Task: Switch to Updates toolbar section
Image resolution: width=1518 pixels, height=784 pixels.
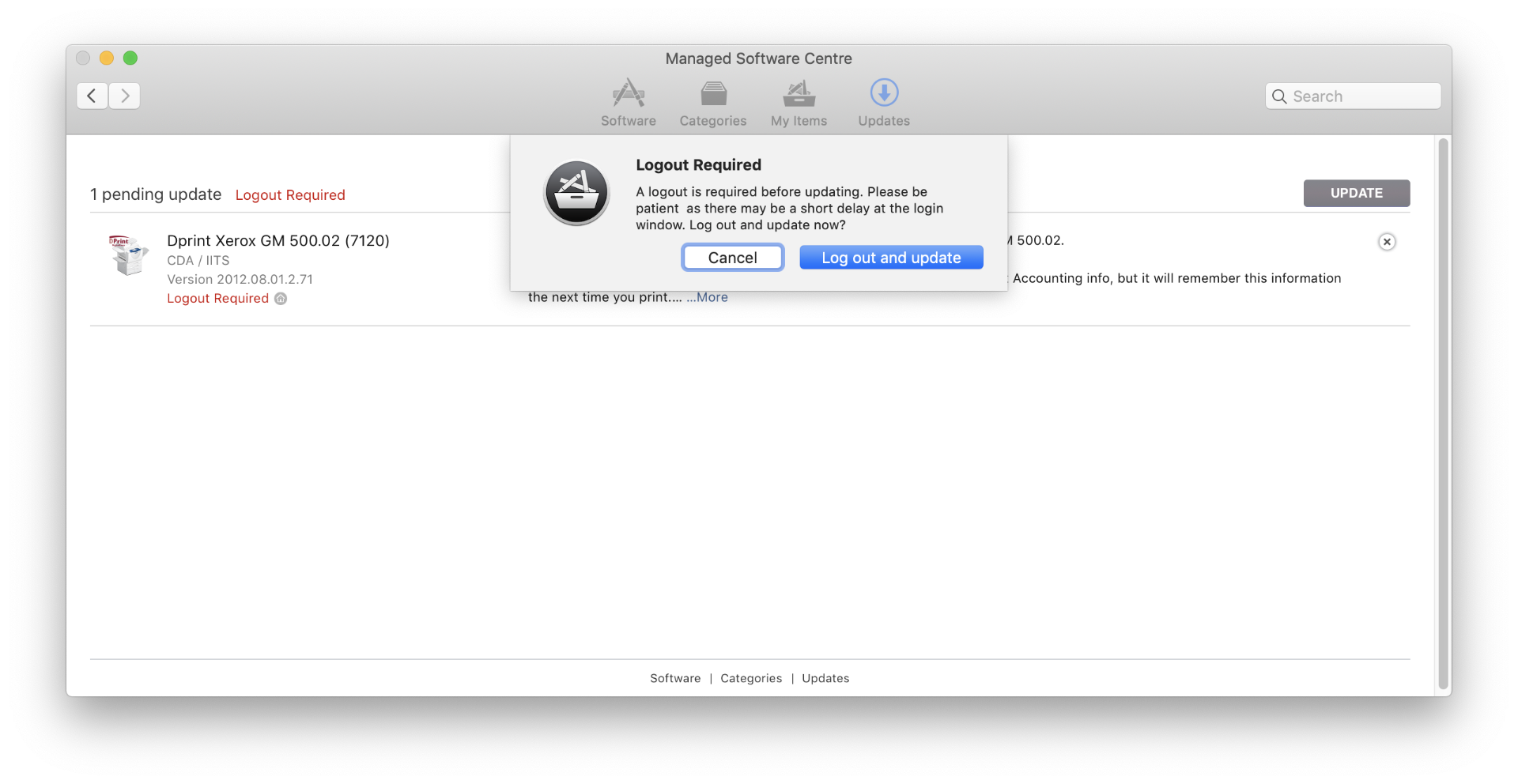Action: click(x=884, y=103)
